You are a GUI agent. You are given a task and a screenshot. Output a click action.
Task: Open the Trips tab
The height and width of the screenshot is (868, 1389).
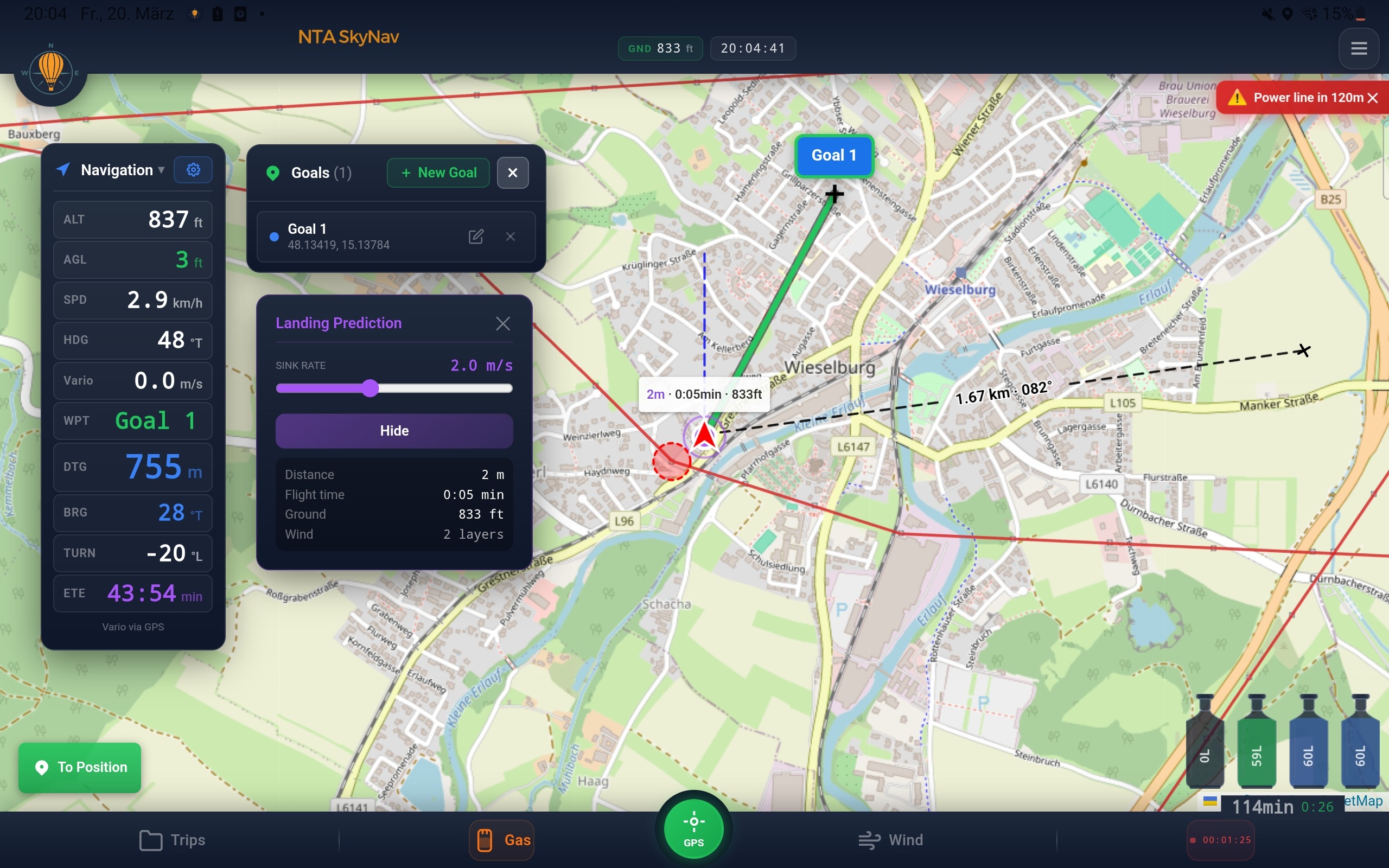(172, 840)
